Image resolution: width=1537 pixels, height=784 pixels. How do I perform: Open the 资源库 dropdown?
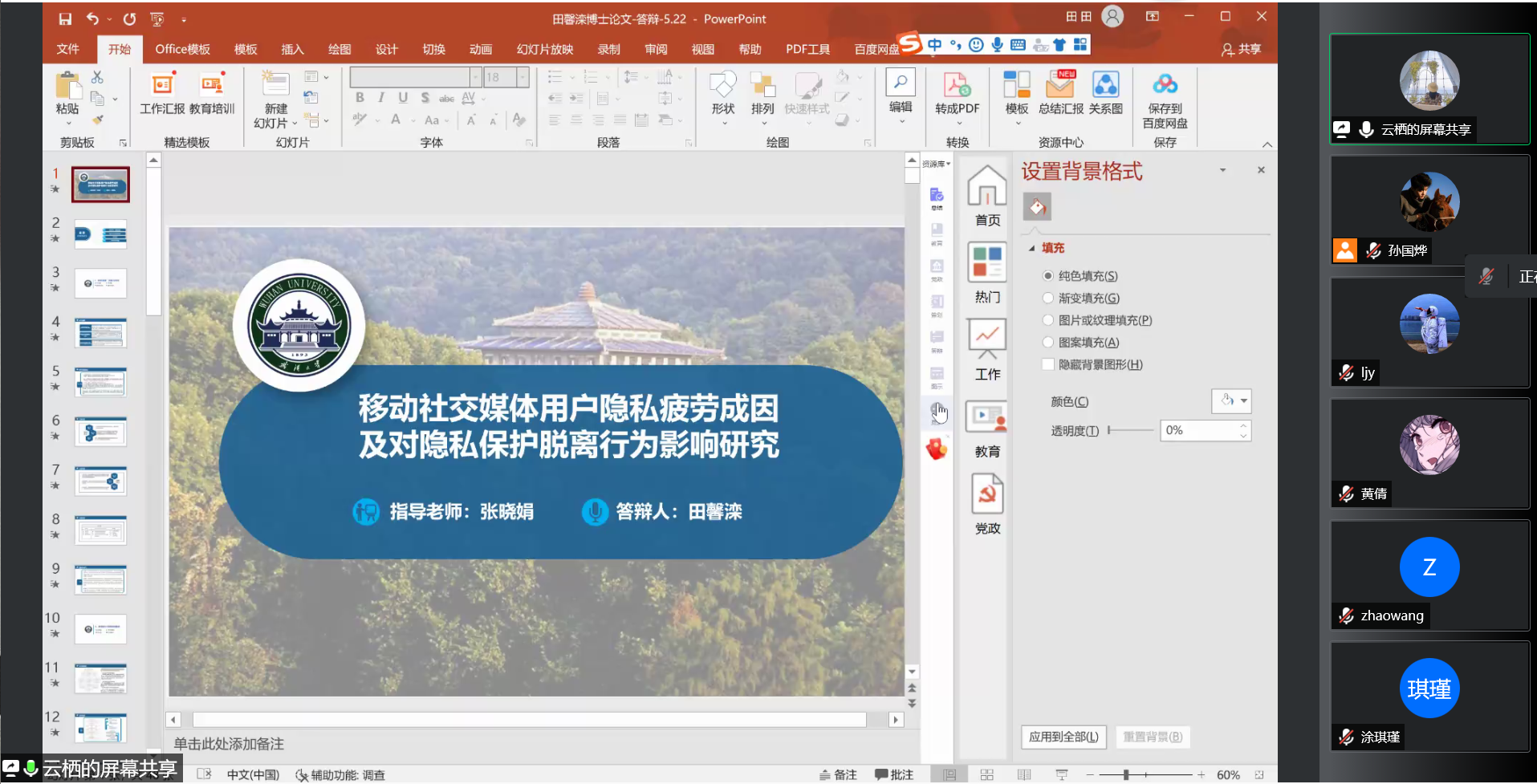pos(936,164)
